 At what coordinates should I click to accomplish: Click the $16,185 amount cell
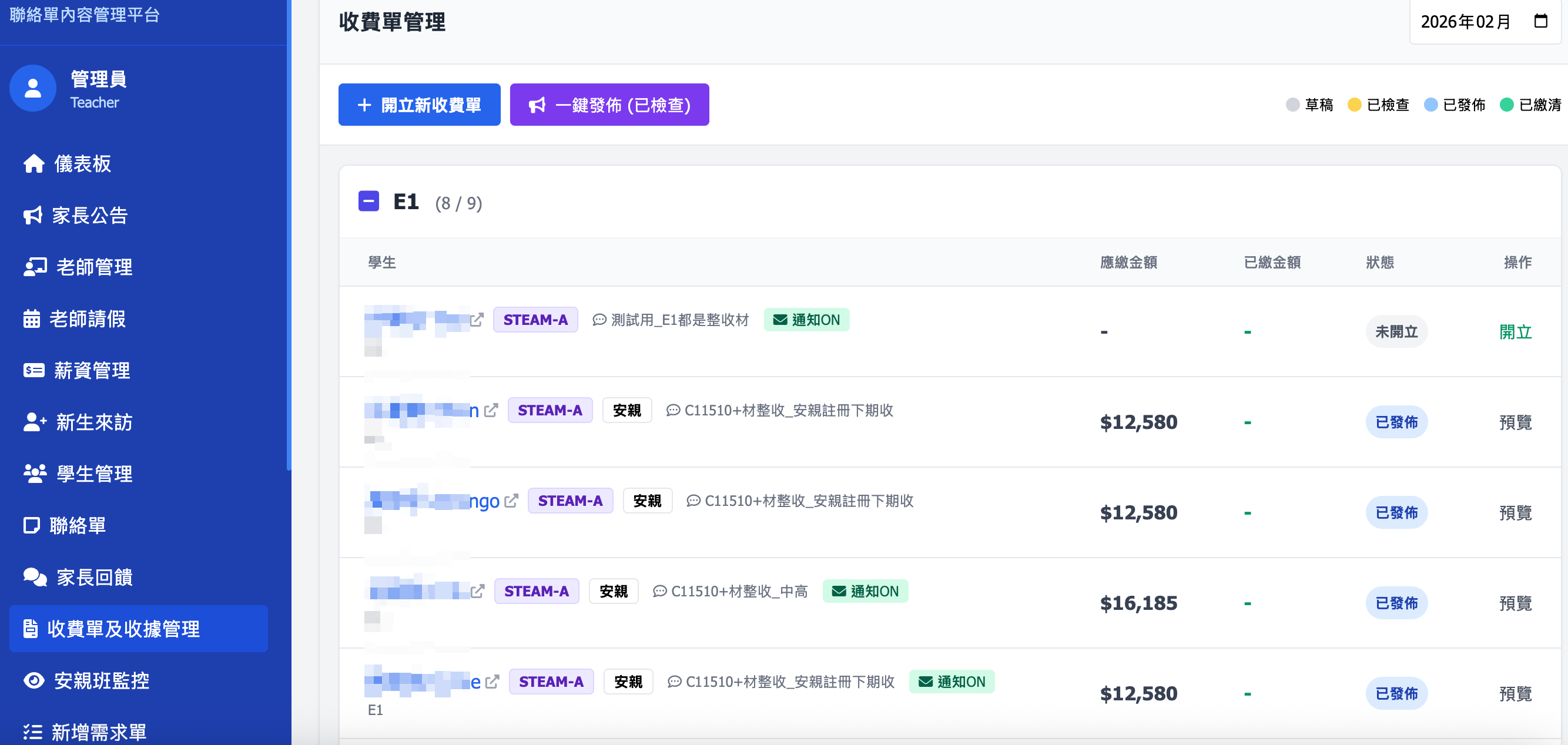[x=1138, y=603]
